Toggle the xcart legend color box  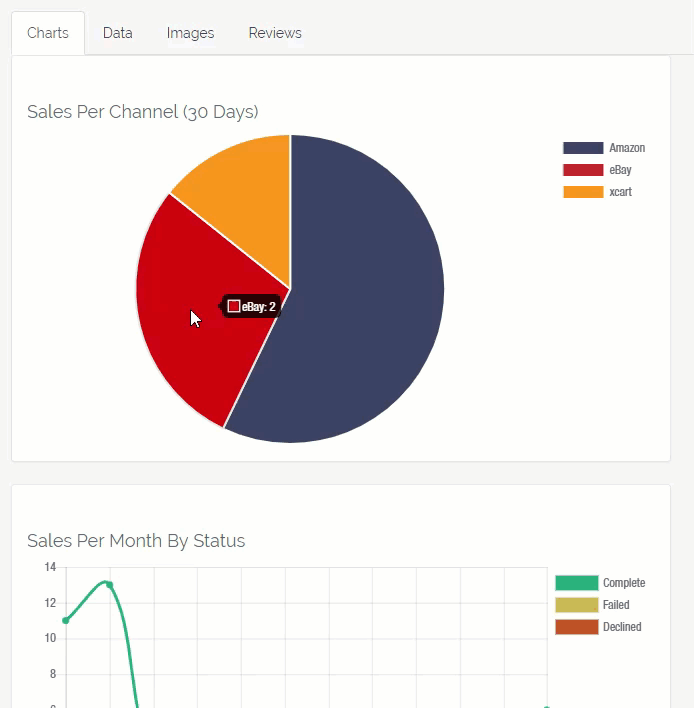click(583, 192)
